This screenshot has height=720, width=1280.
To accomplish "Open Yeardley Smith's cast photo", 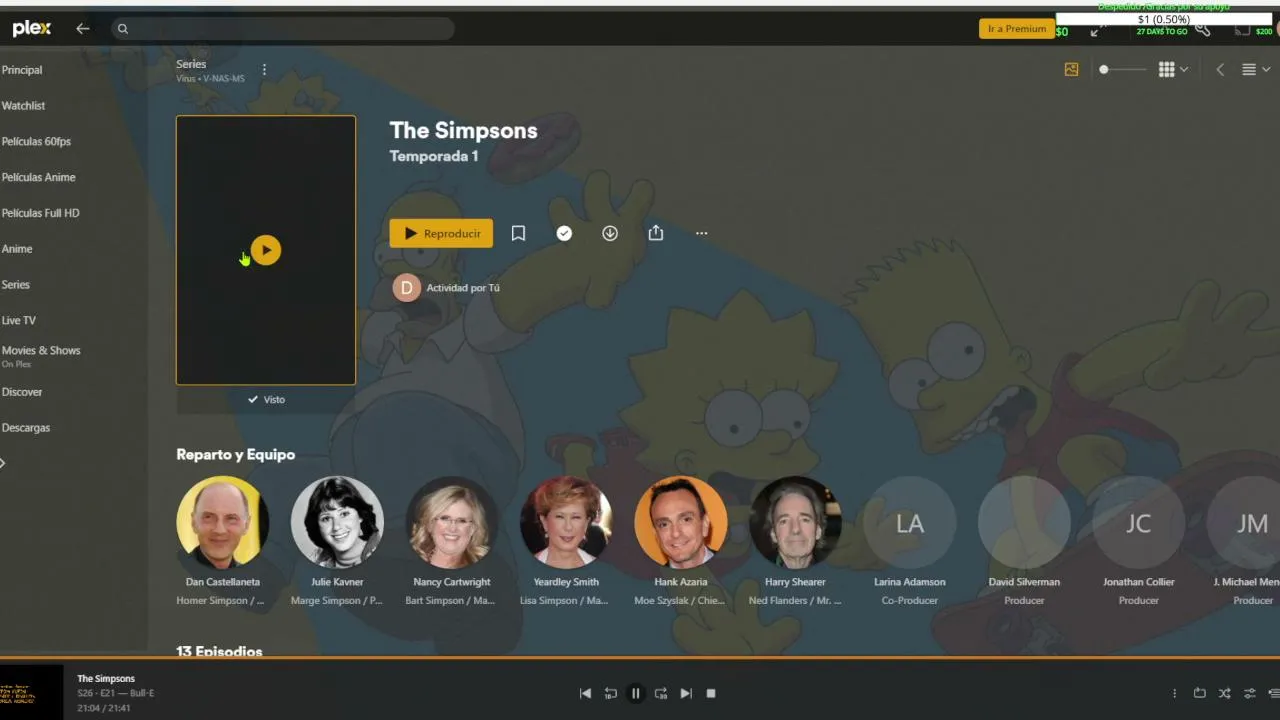I will point(566,522).
